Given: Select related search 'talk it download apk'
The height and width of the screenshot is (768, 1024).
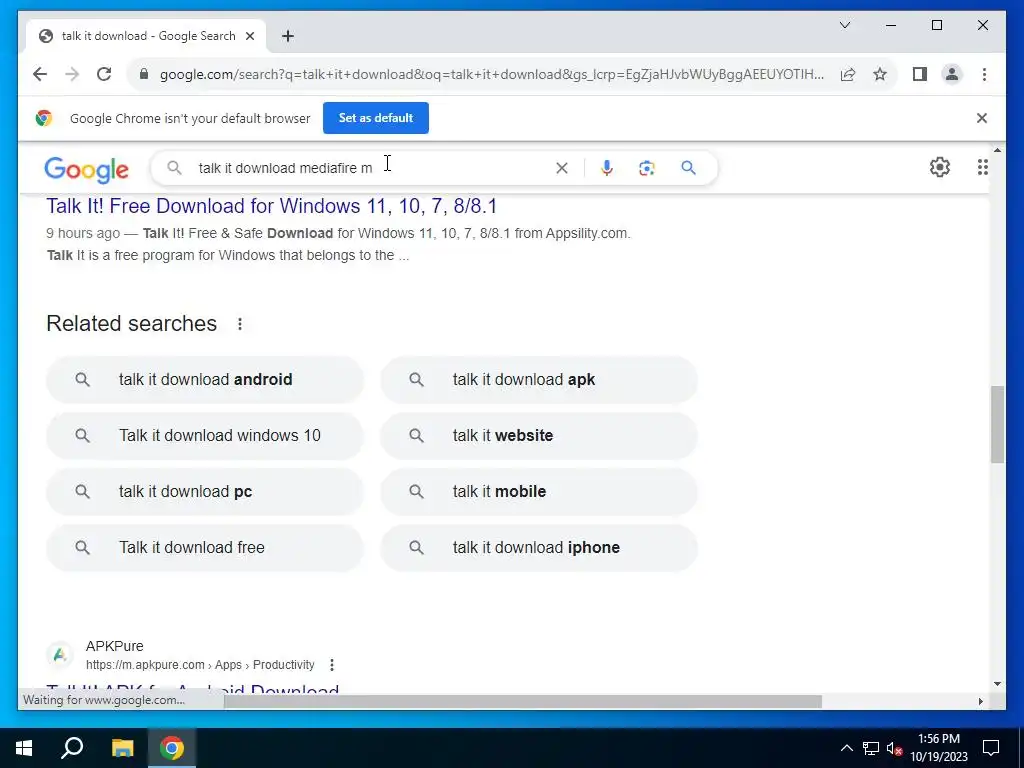Looking at the screenshot, I should tap(539, 379).
